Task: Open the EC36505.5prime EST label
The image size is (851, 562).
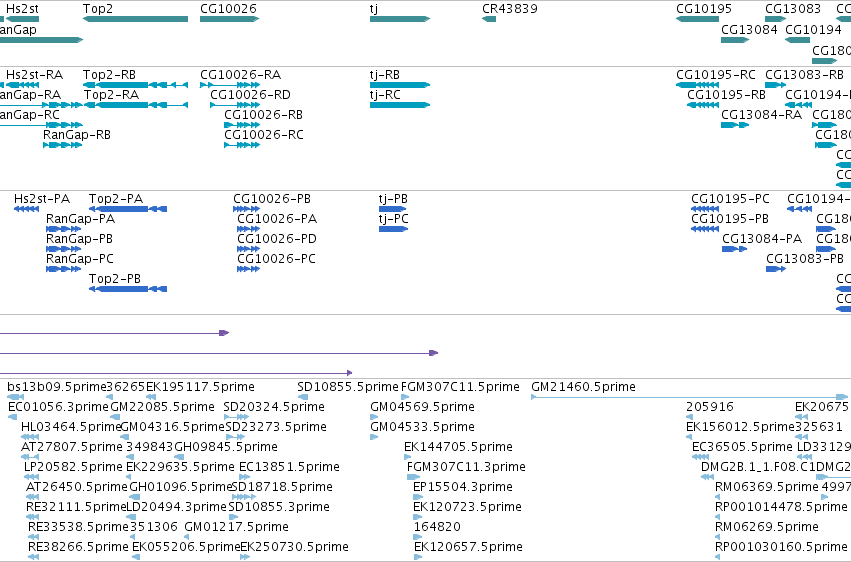Action: (742, 448)
